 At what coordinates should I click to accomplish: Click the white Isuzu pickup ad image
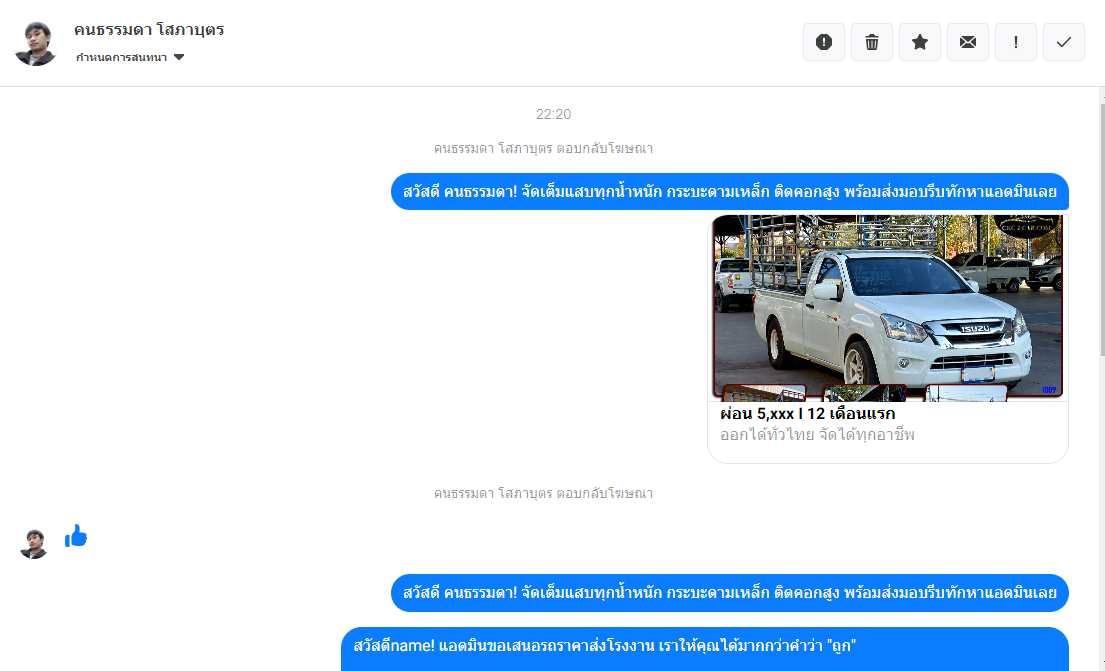[887, 307]
